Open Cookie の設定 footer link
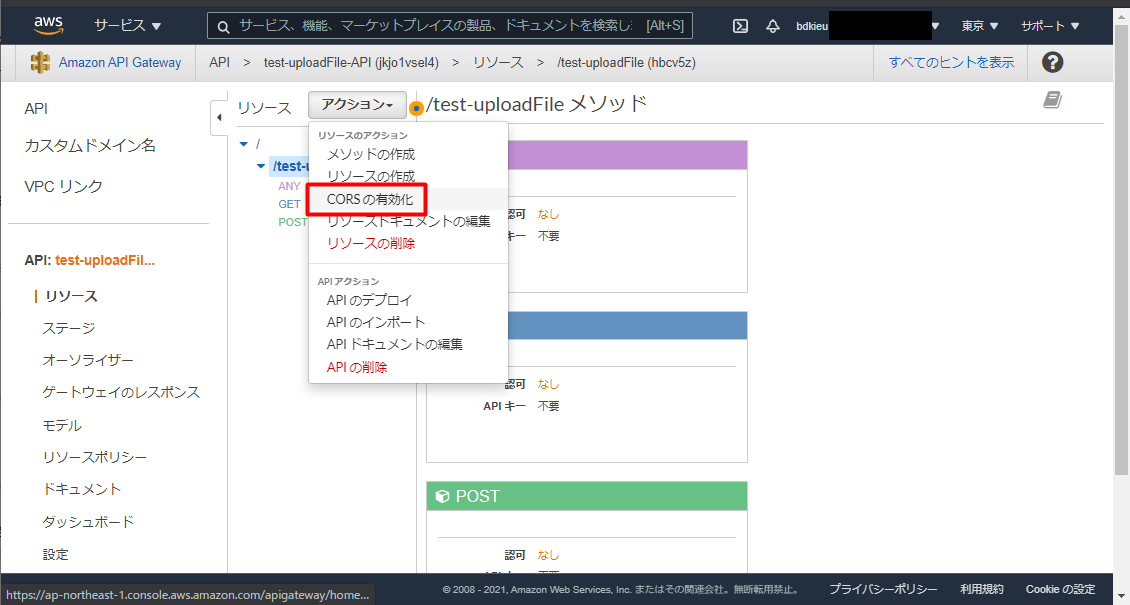 click(1060, 589)
